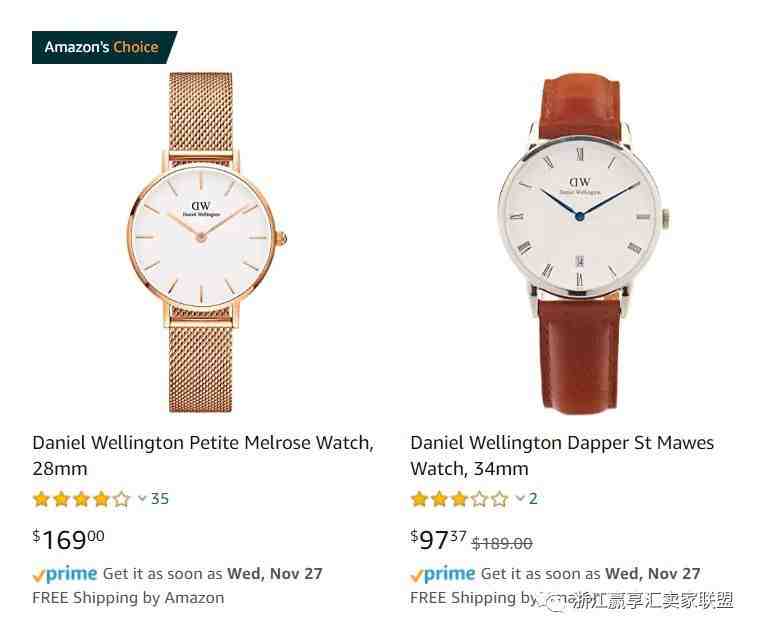Screen dimensions: 758x634
Task: Open Daniel Wellington Dapper St Mawes title link
Action: (x=562, y=456)
